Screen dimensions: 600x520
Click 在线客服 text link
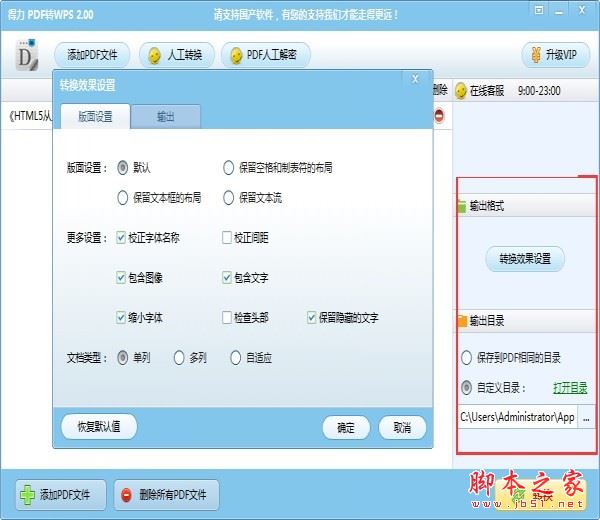coord(487,91)
